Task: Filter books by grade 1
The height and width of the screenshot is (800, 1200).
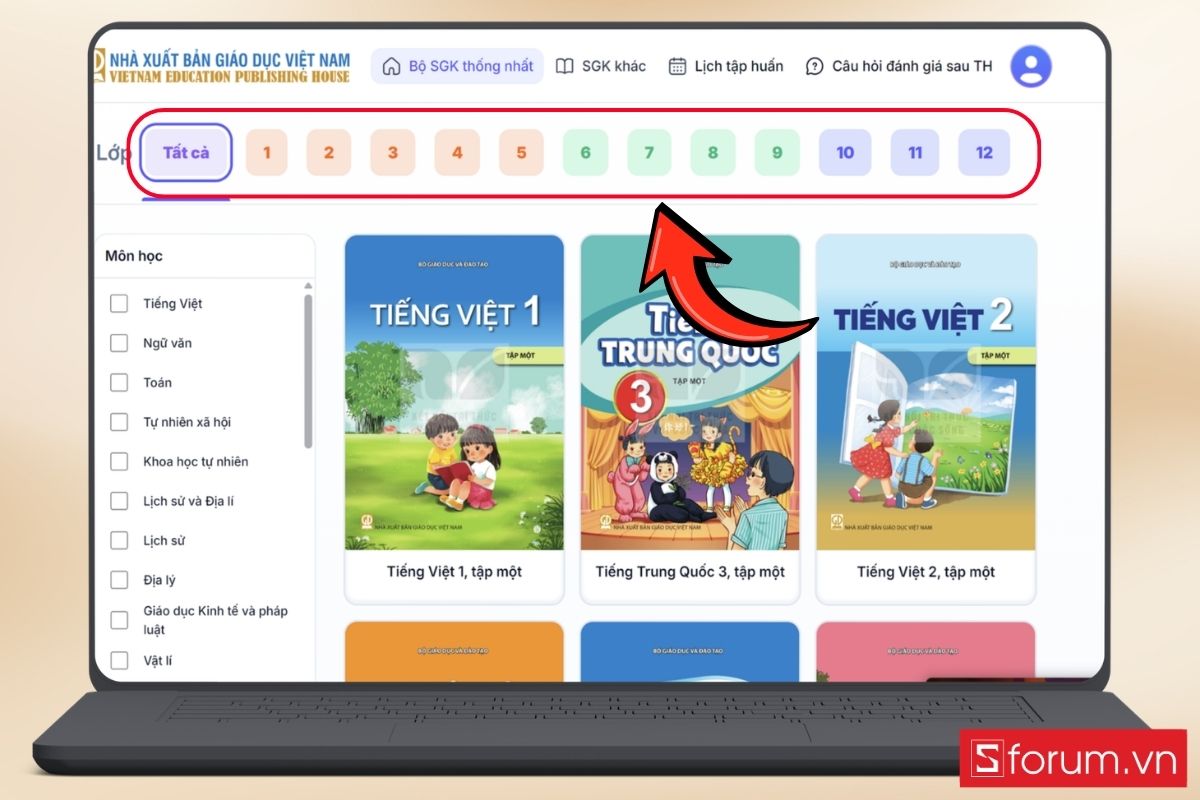Action: click(x=267, y=153)
